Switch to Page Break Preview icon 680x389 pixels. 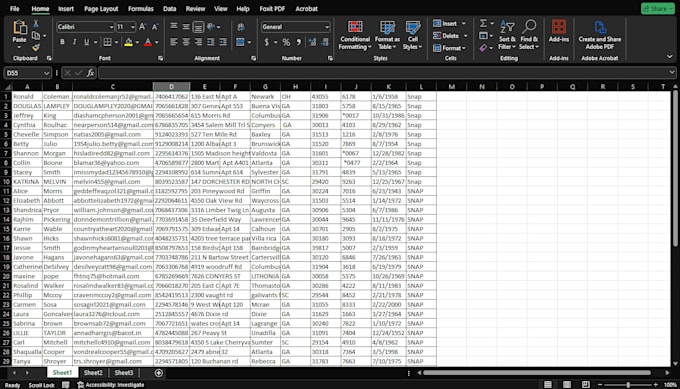point(585,385)
